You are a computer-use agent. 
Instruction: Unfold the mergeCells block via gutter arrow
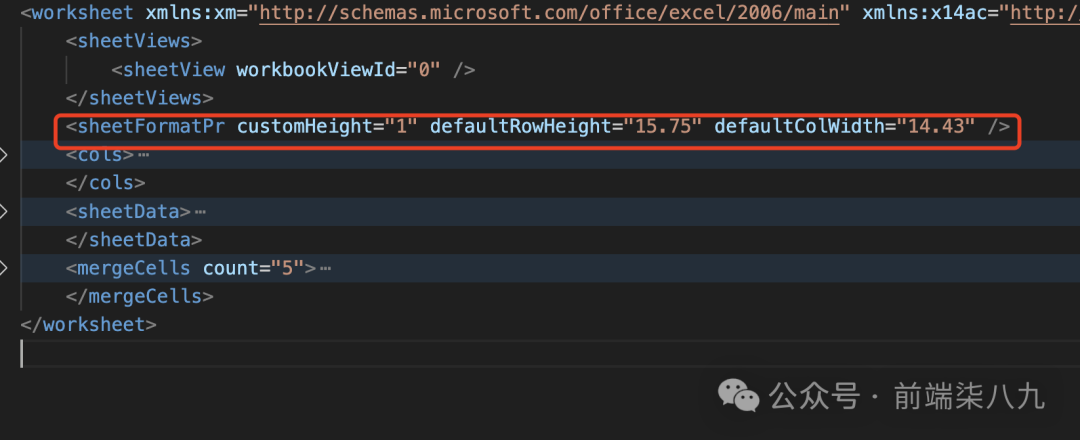(3, 268)
